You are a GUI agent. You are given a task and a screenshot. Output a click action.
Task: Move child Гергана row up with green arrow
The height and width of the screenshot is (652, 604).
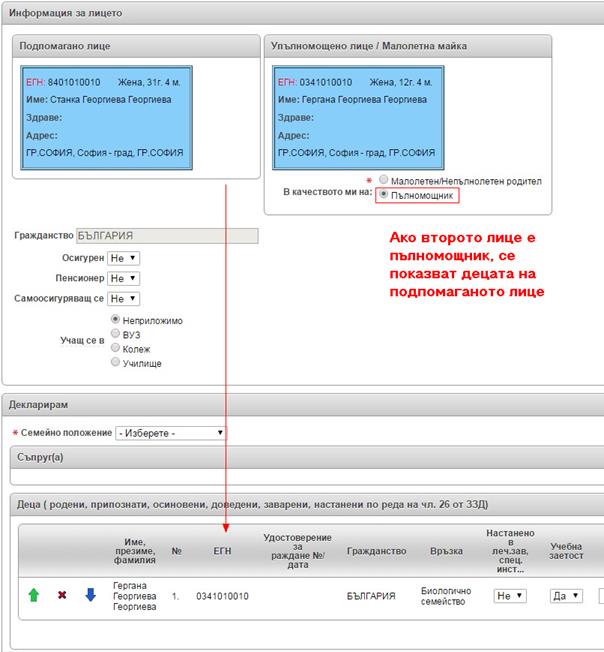(34, 595)
